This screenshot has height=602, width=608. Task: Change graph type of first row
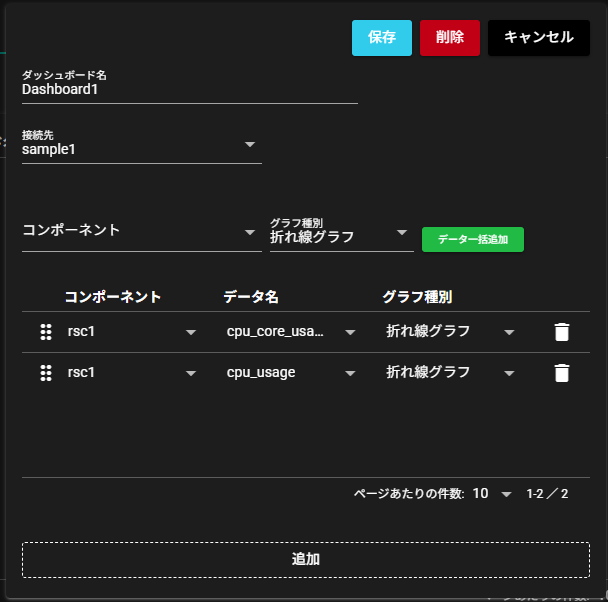click(509, 333)
